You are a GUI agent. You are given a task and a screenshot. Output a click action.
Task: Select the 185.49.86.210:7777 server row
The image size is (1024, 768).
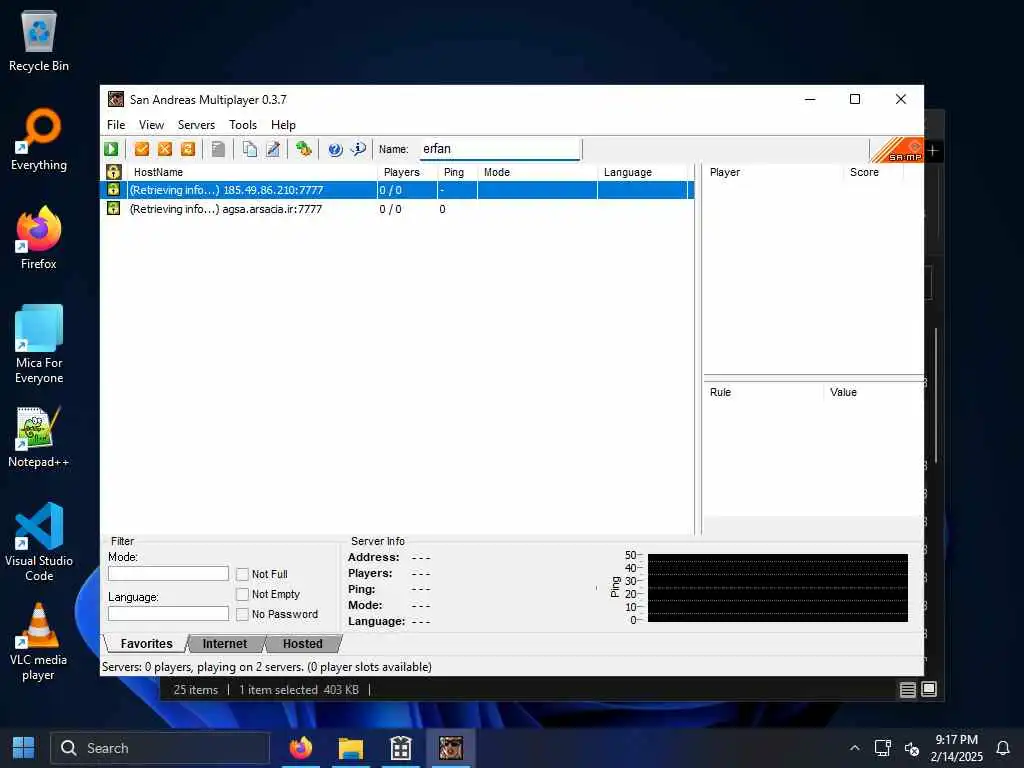[x=397, y=189]
